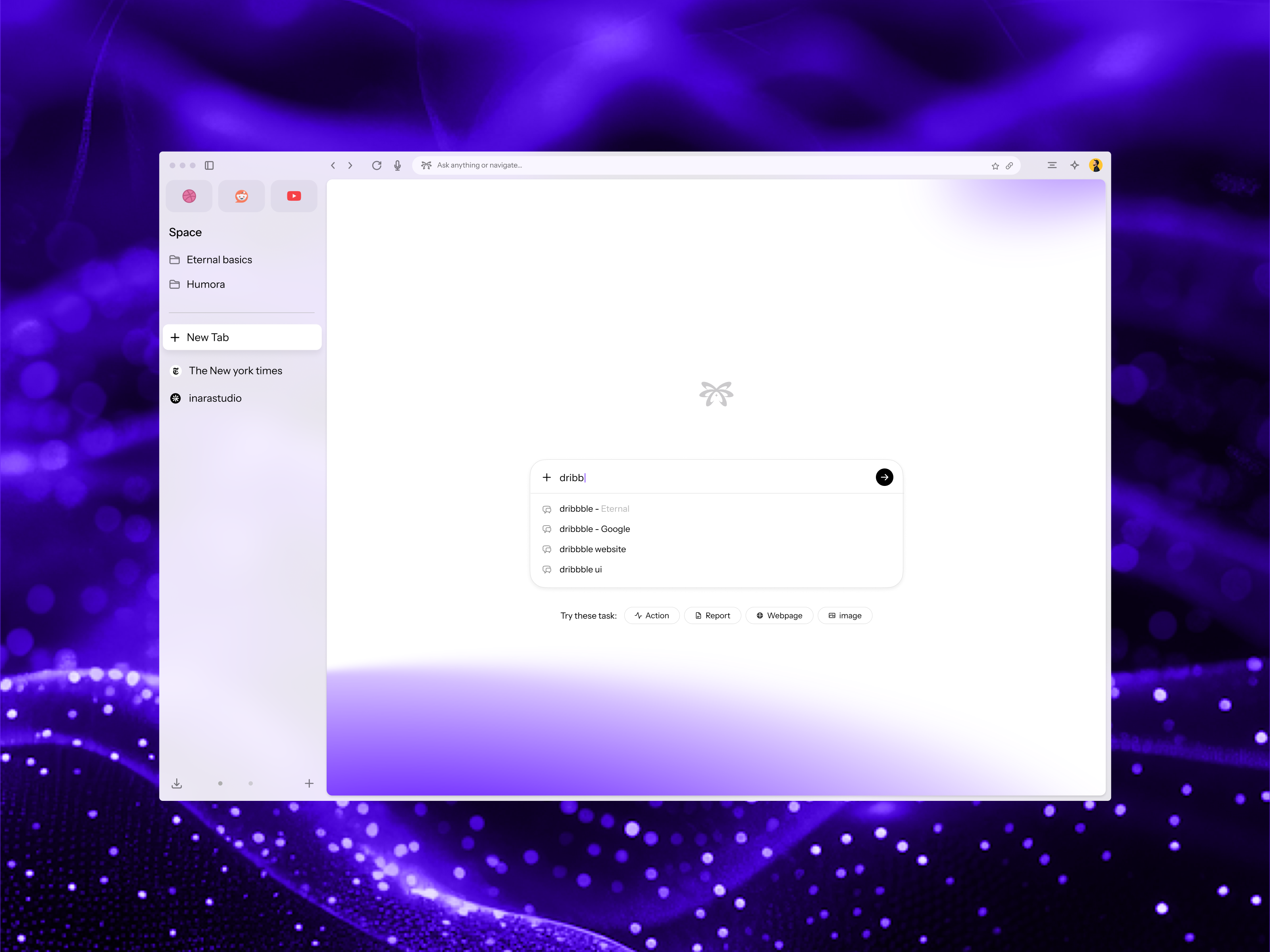This screenshot has width=1270, height=952.
Task: Click the Report task chip
Action: point(712,615)
